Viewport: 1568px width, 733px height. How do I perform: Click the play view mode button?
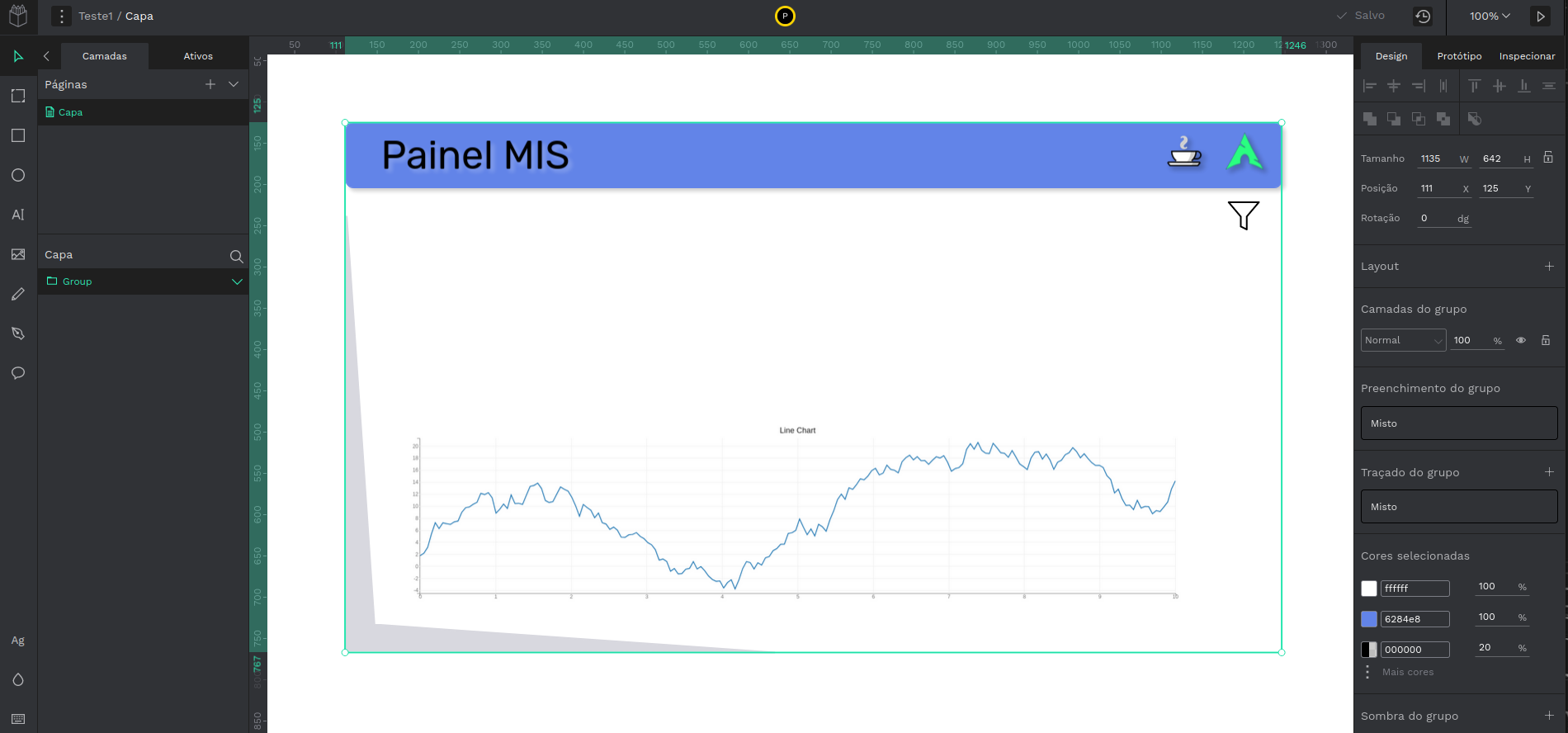1540,17
